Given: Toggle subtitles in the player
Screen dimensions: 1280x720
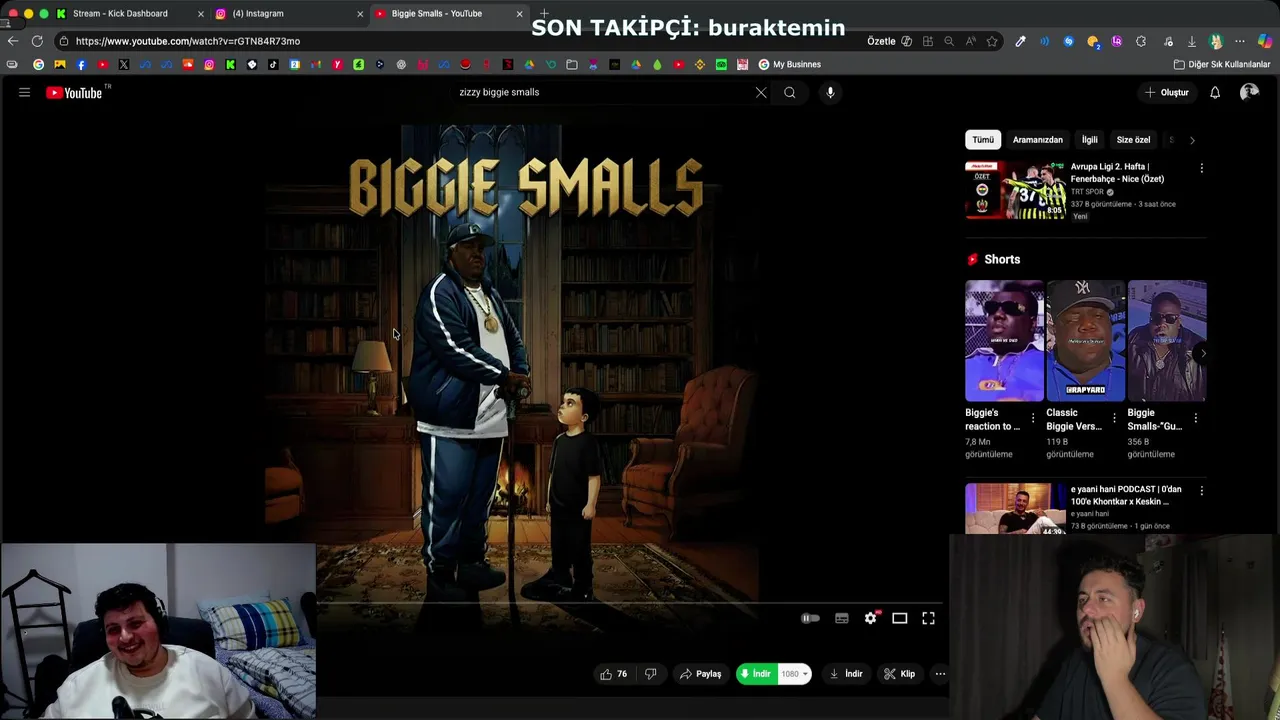Looking at the screenshot, I should point(842,618).
